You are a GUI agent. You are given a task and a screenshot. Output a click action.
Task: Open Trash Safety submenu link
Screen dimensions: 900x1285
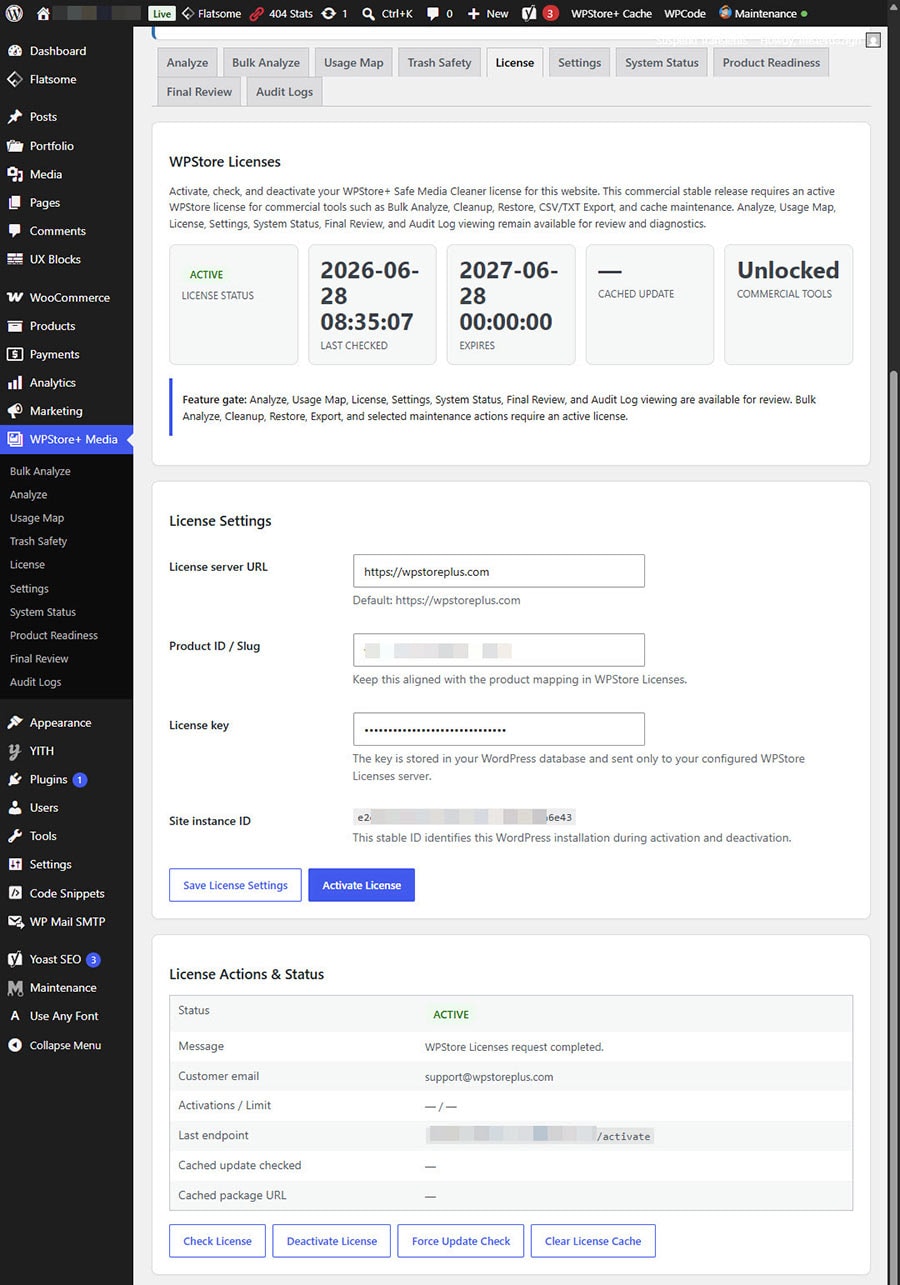click(38, 541)
